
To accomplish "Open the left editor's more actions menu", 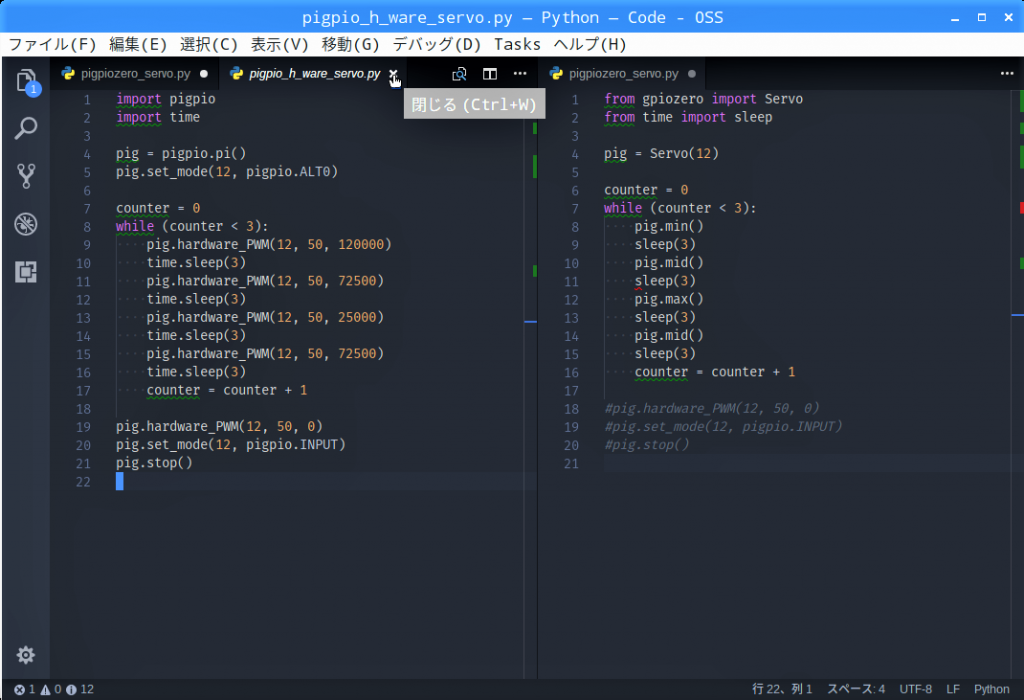I will (x=520, y=74).
